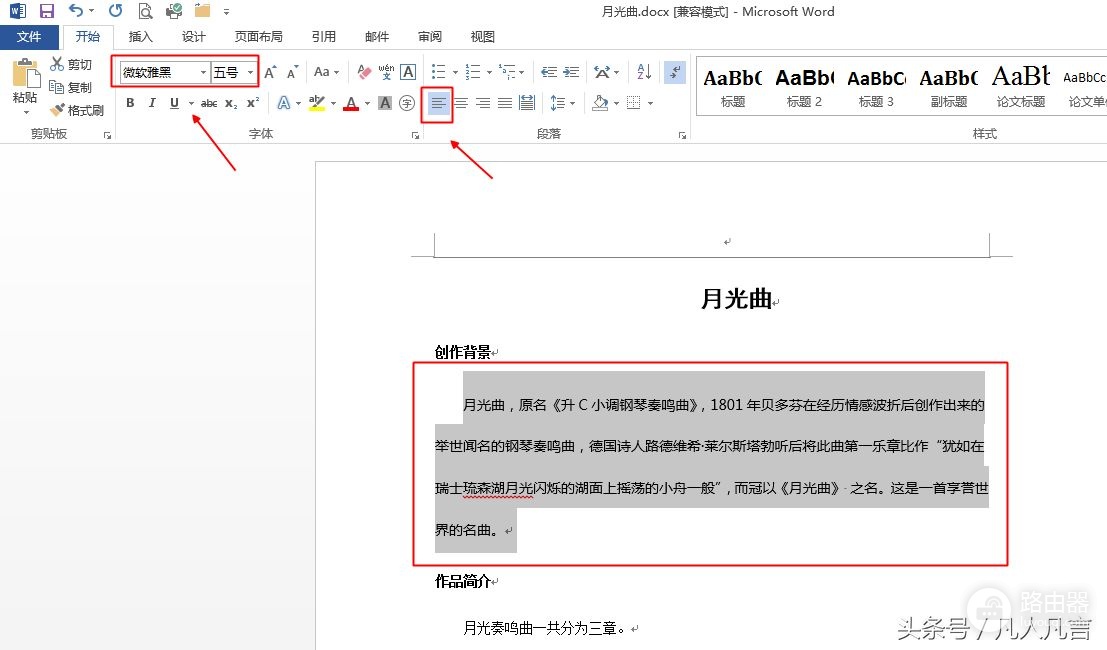This screenshot has width=1107, height=650.
Task: Apply the 标题 2 style
Action: (804, 87)
